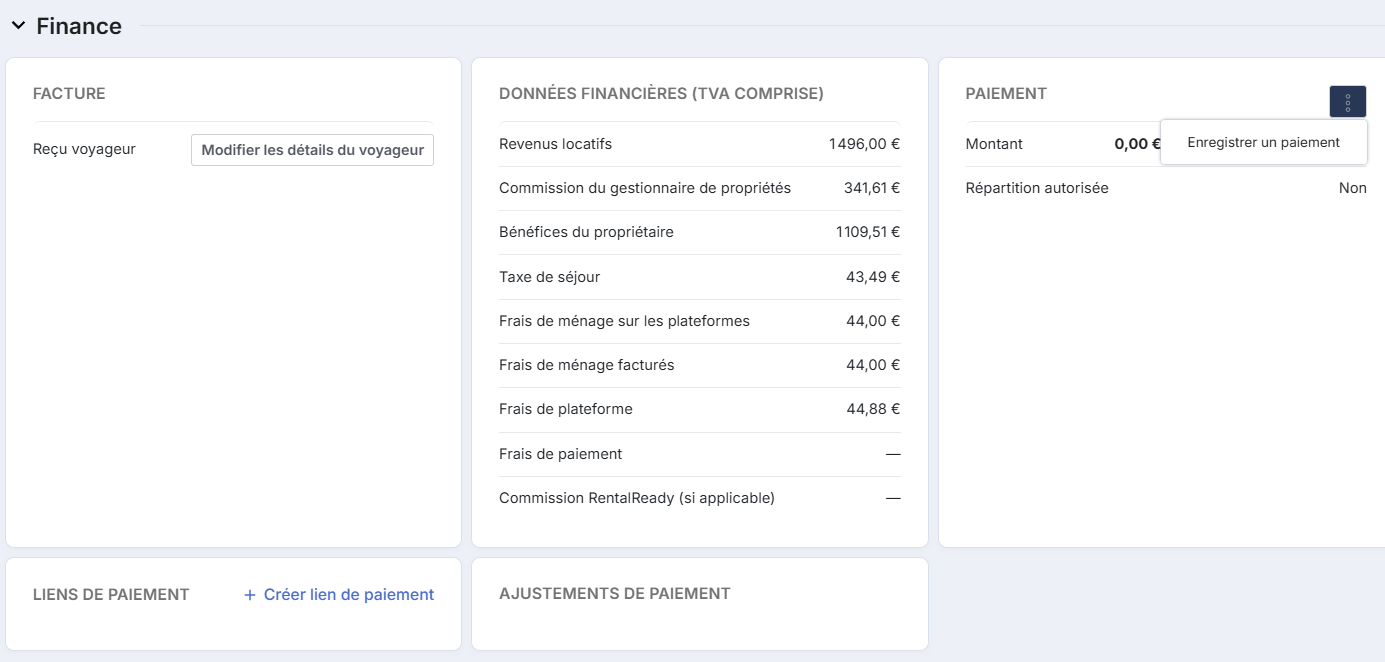The image size is (1385, 662).
Task: Click the Répartition autorisée label
Action: [x=1037, y=188]
